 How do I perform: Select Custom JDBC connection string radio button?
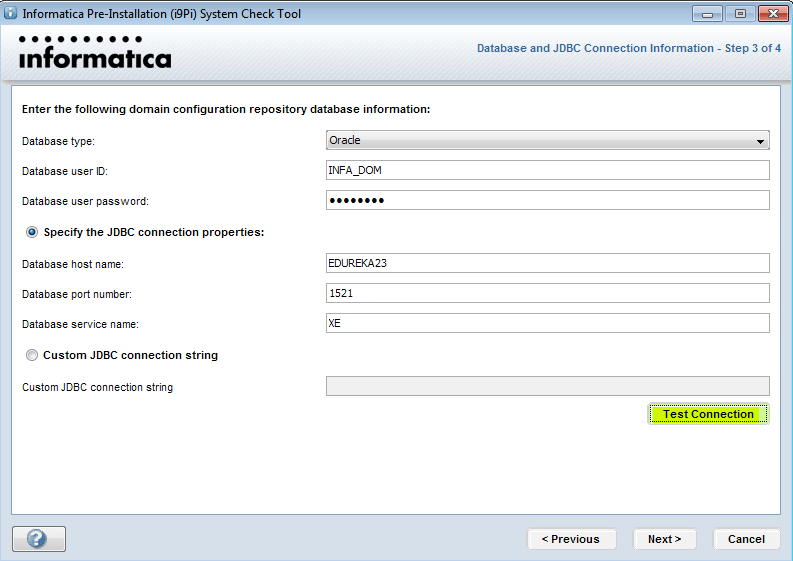pos(32,355)
